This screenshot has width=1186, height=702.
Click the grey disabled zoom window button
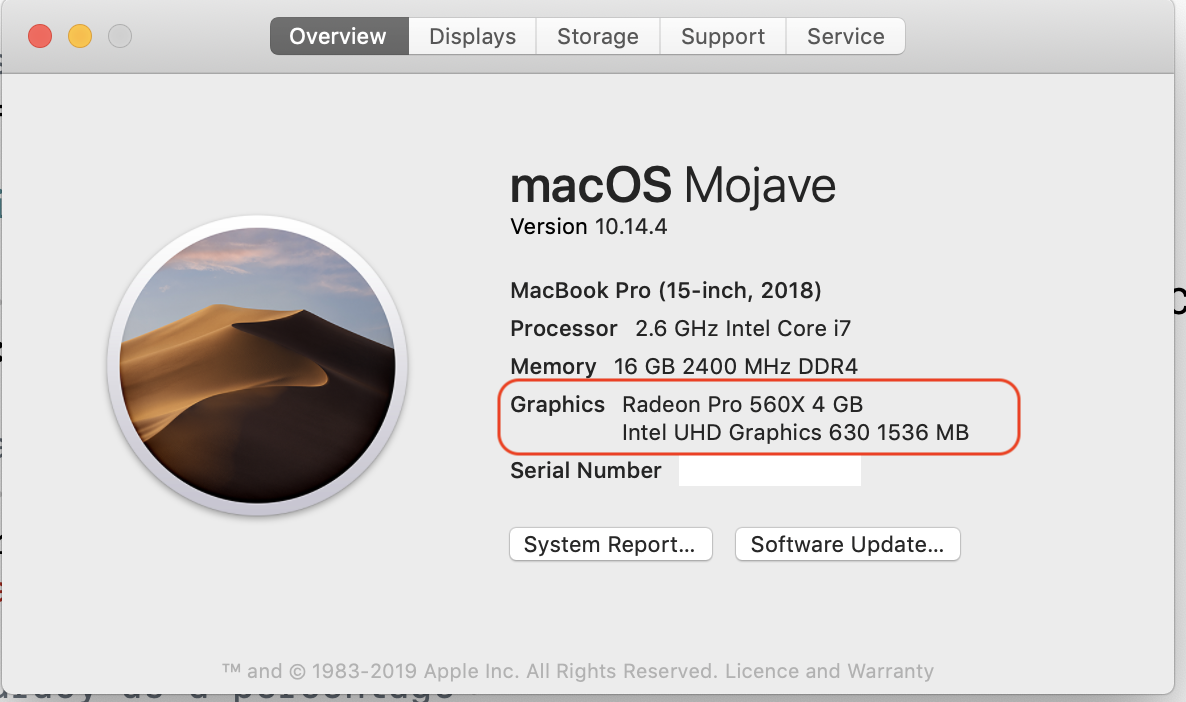(120, 37)
